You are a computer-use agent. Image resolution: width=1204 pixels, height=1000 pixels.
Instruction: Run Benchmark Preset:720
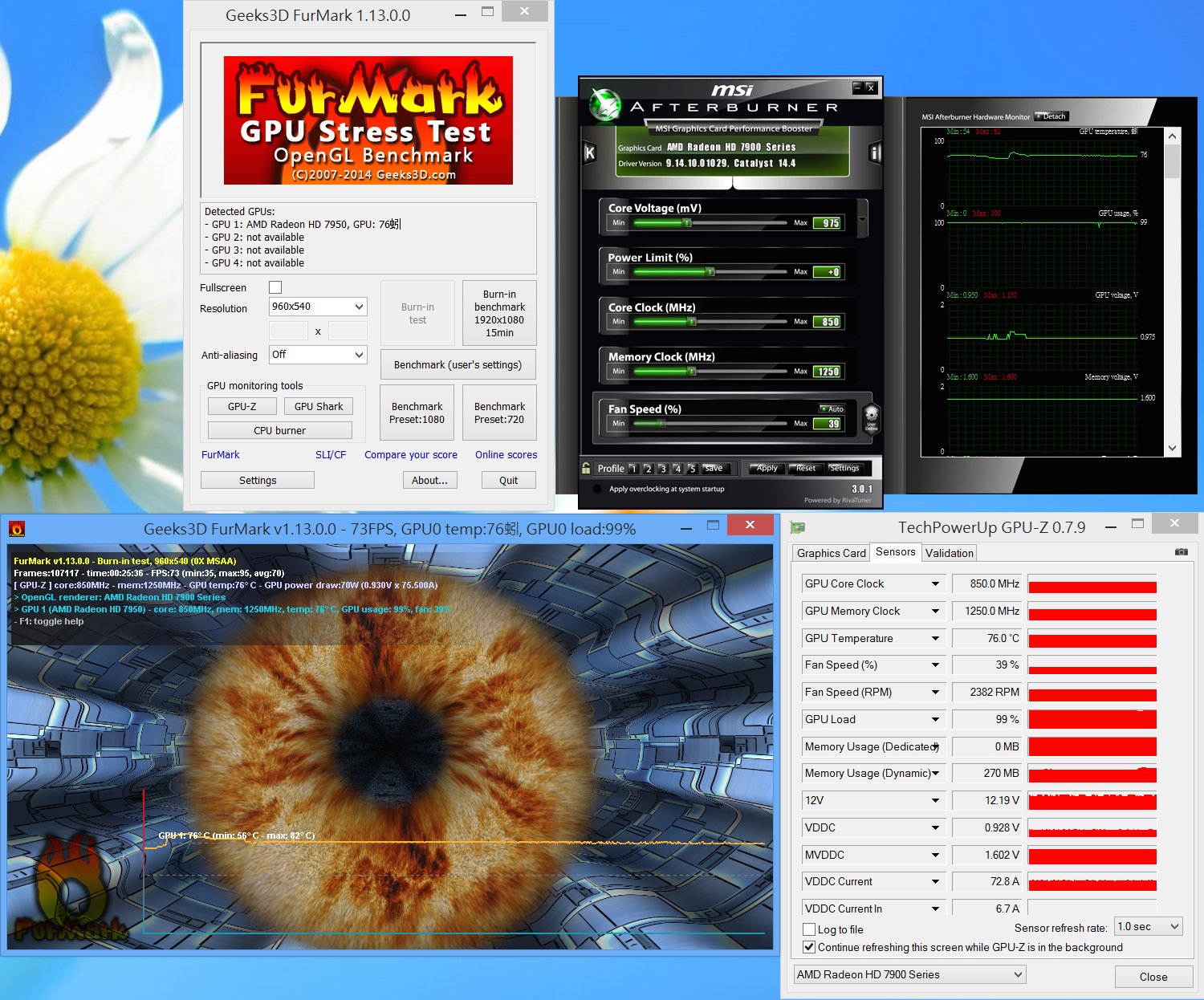coord(499,413)
